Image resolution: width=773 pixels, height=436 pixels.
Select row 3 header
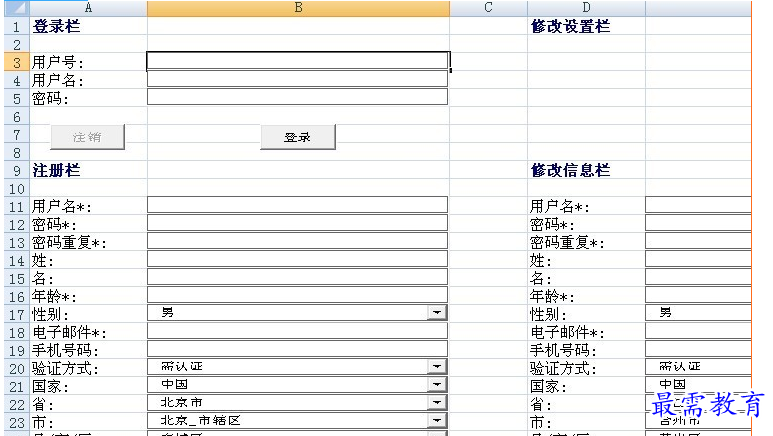pyautogui.click(x=17, y=63)
